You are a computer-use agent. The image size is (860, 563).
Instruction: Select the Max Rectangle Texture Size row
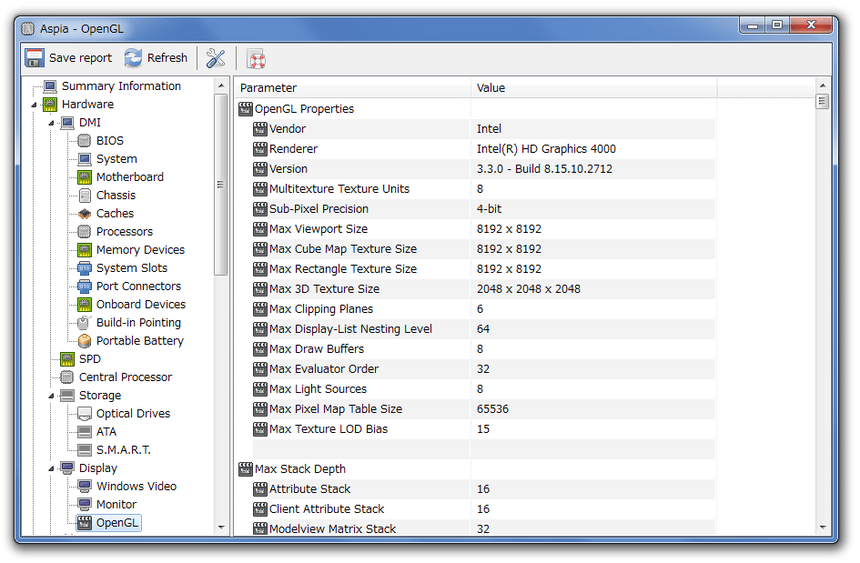(x=483, y=269)
